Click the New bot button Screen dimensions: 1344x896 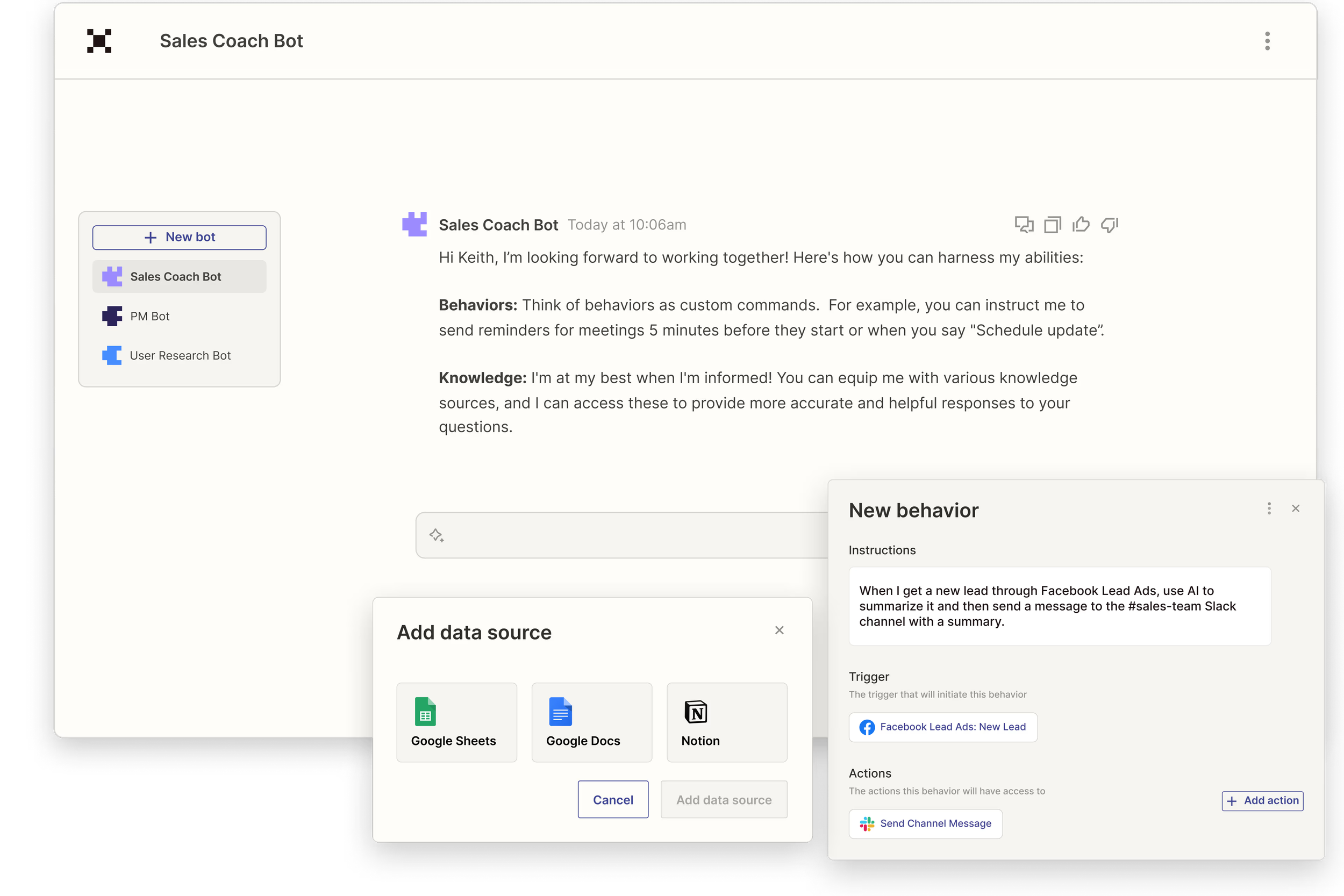(x=180, y=237)
